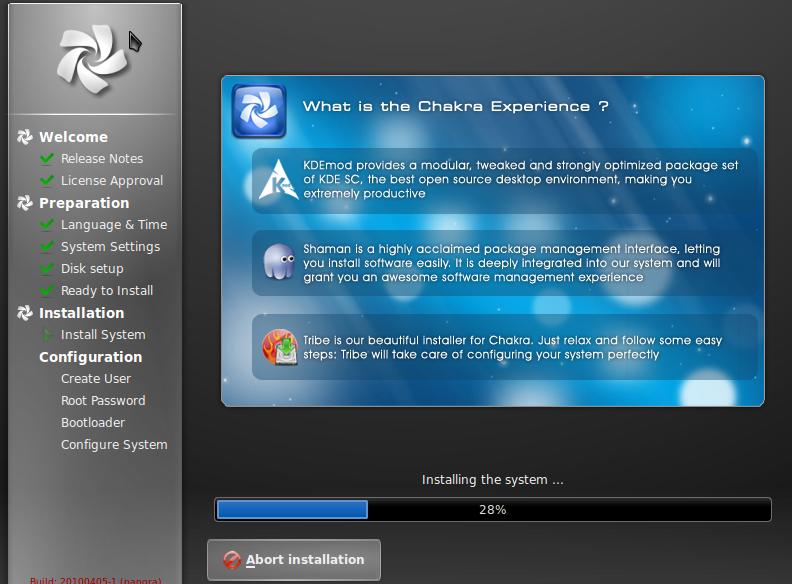Click the green checkmark beside Release Notes
Viewport: 792px width, 584px height.
pyautogui.click(x=46, y=159)
